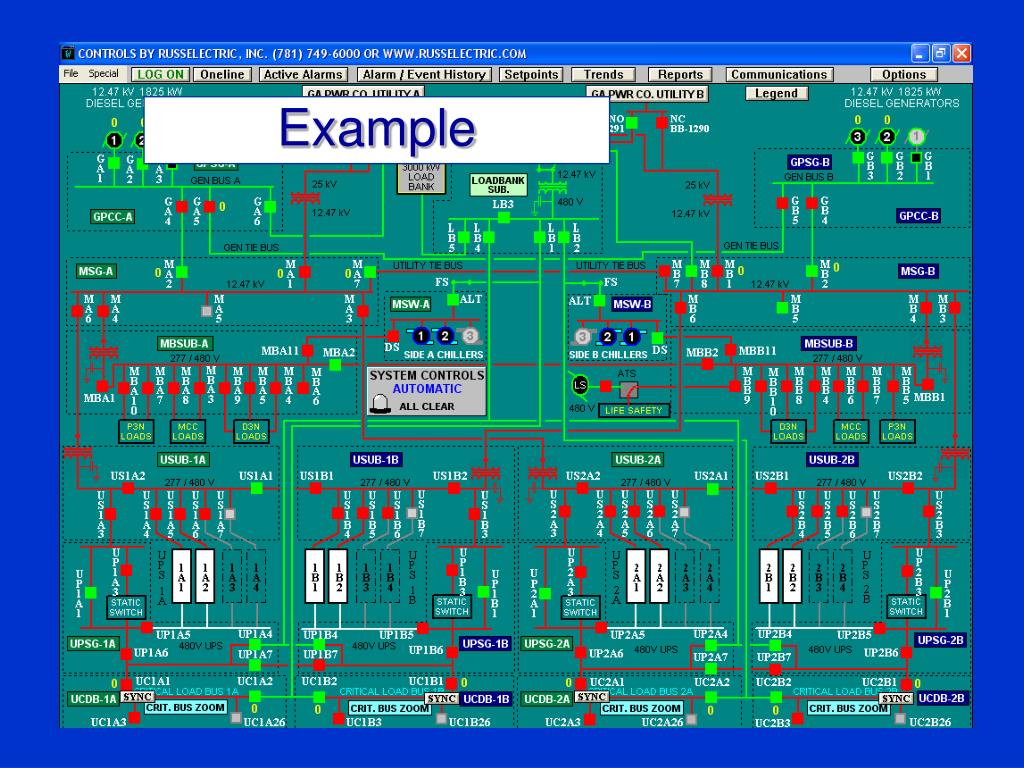1024x768 pixels.
Task: Open MSW-A chiller switch label
Action: coord(411,304)
